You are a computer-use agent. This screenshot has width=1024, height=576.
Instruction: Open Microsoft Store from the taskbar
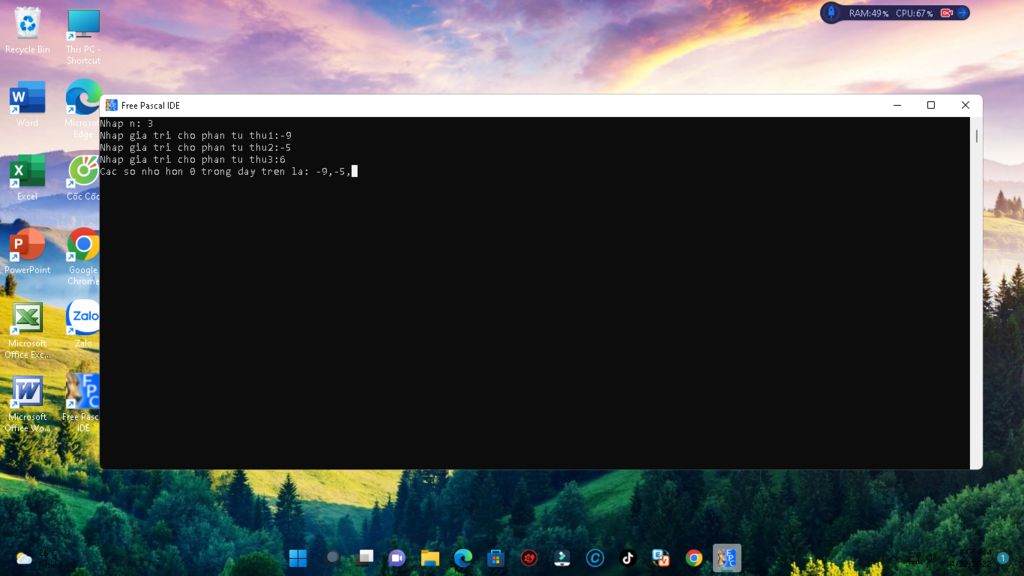[x=496, y=558]
